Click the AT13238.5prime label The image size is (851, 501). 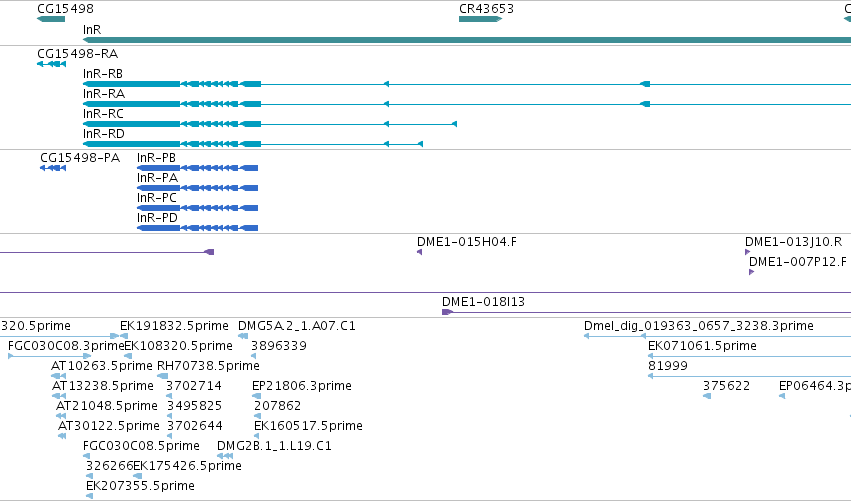click(103, 386)
